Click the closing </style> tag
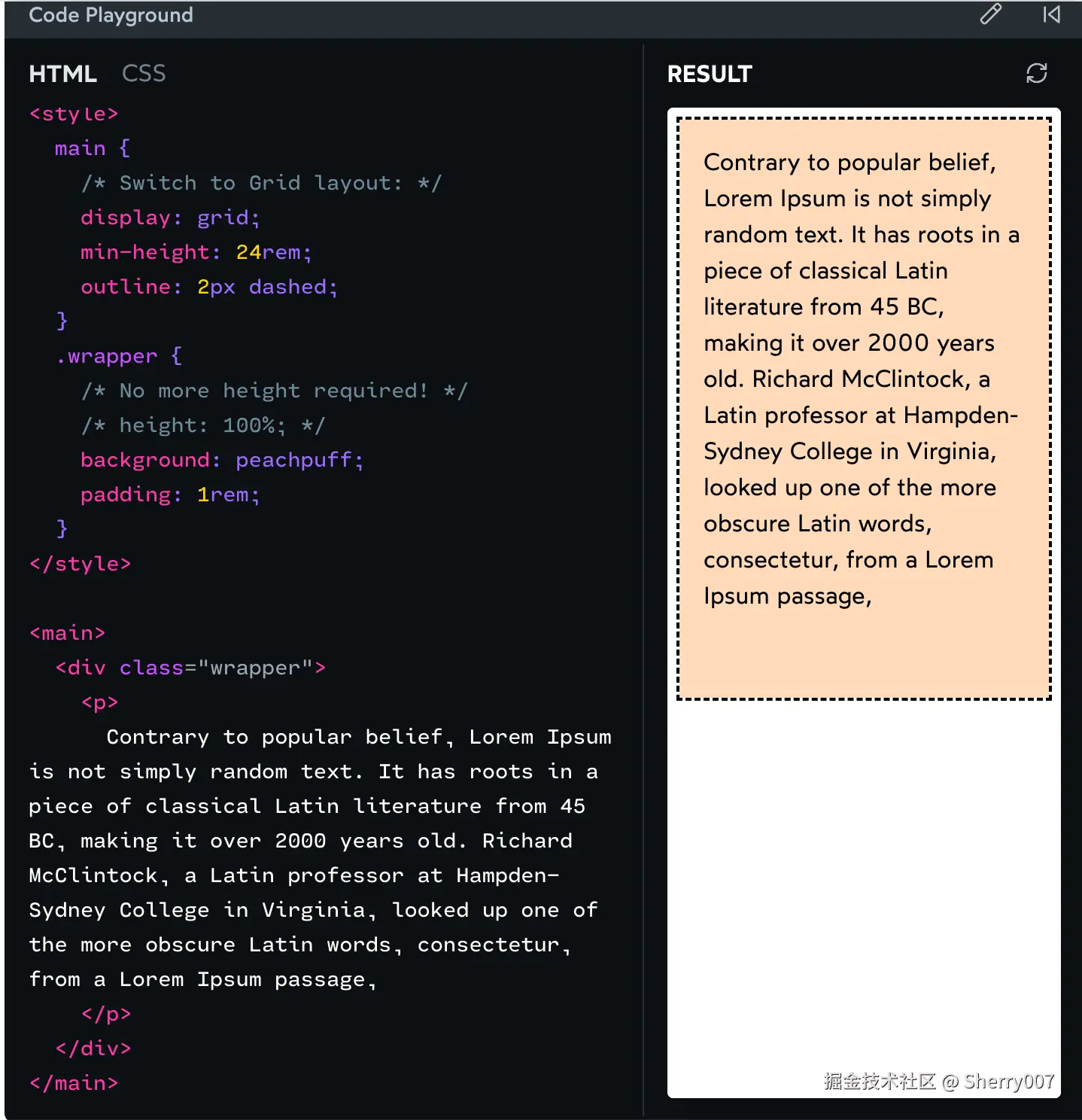The image size is (1082, 1120). click(x=80, y=564)
